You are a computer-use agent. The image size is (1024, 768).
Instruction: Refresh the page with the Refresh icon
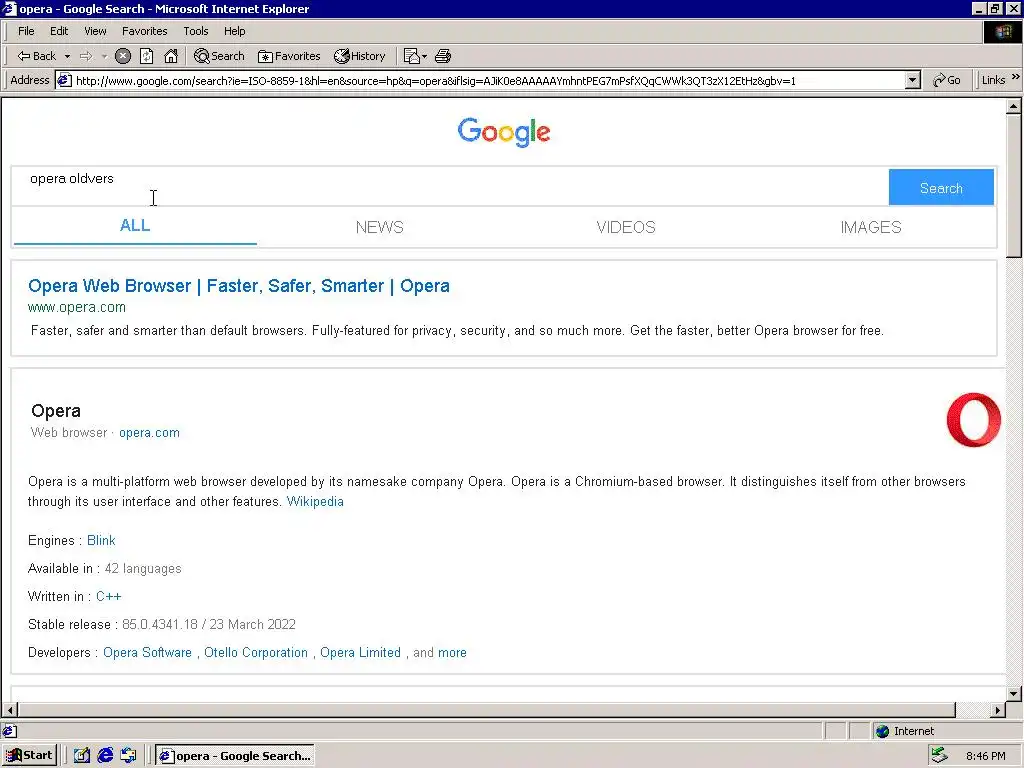147,56
